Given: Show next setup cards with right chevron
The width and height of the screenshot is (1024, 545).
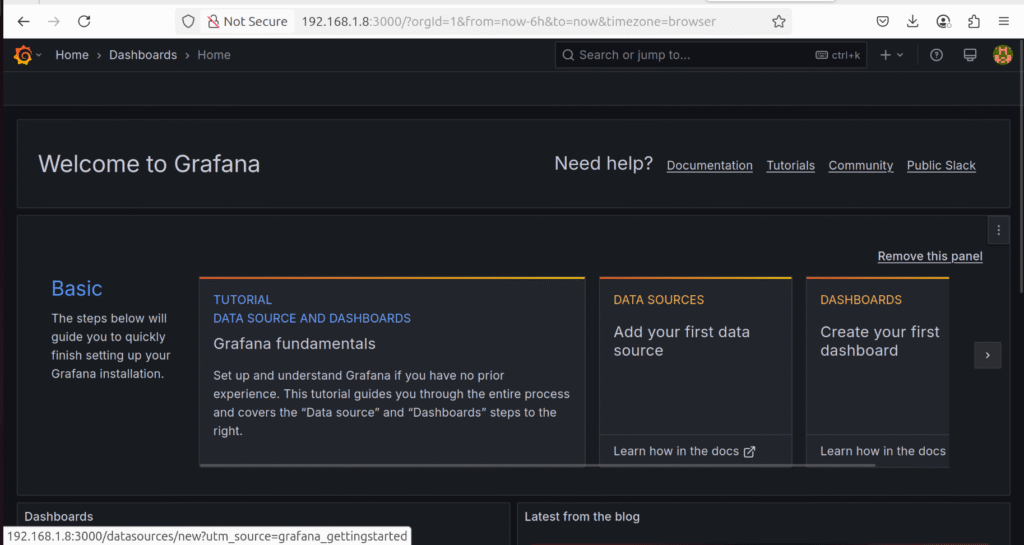Looking at the screenshot, I should click(x=987, y=355).
